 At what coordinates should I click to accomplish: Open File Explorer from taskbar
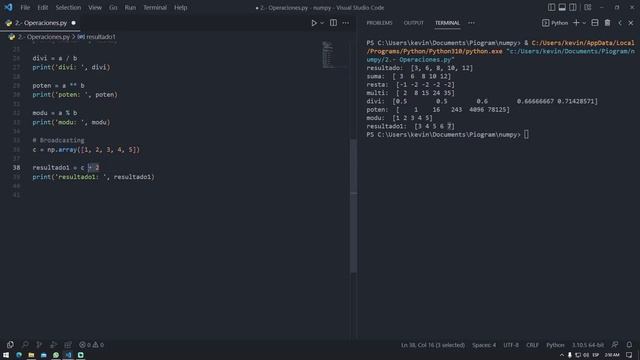(31, 355)
